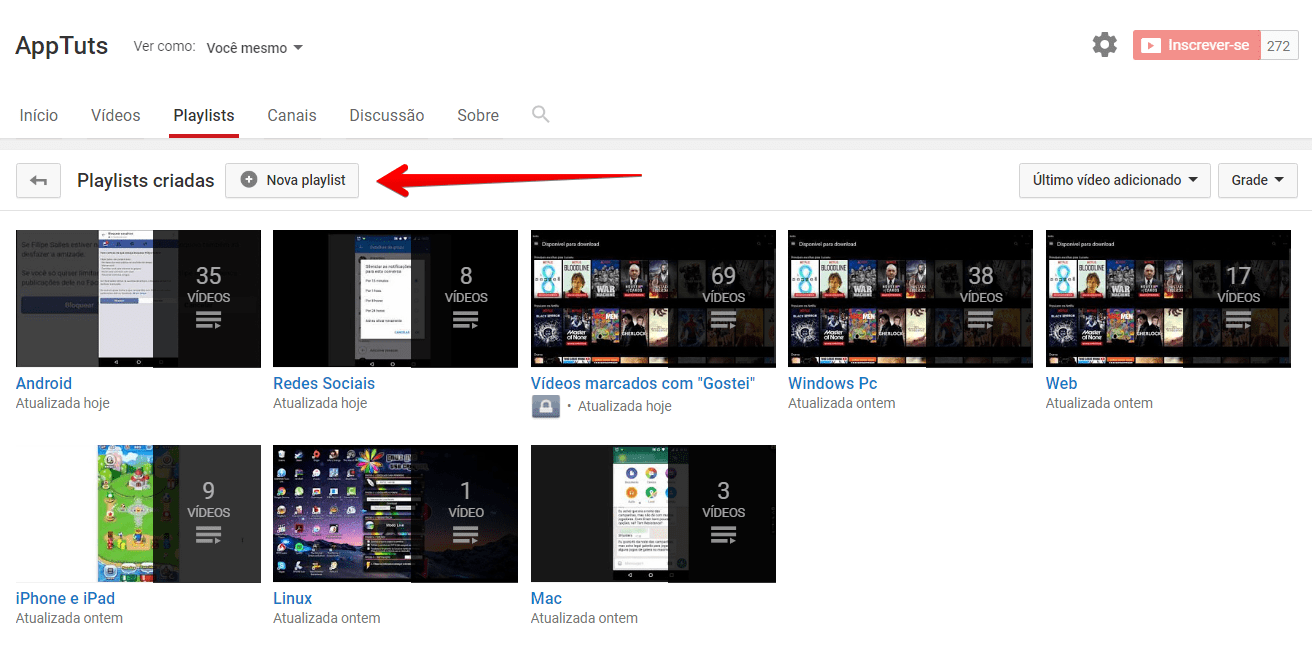This screenshot has width=1312, height=647.
Task: Click the playlist icon on Android thumbnail
Action: coord(208,320)
